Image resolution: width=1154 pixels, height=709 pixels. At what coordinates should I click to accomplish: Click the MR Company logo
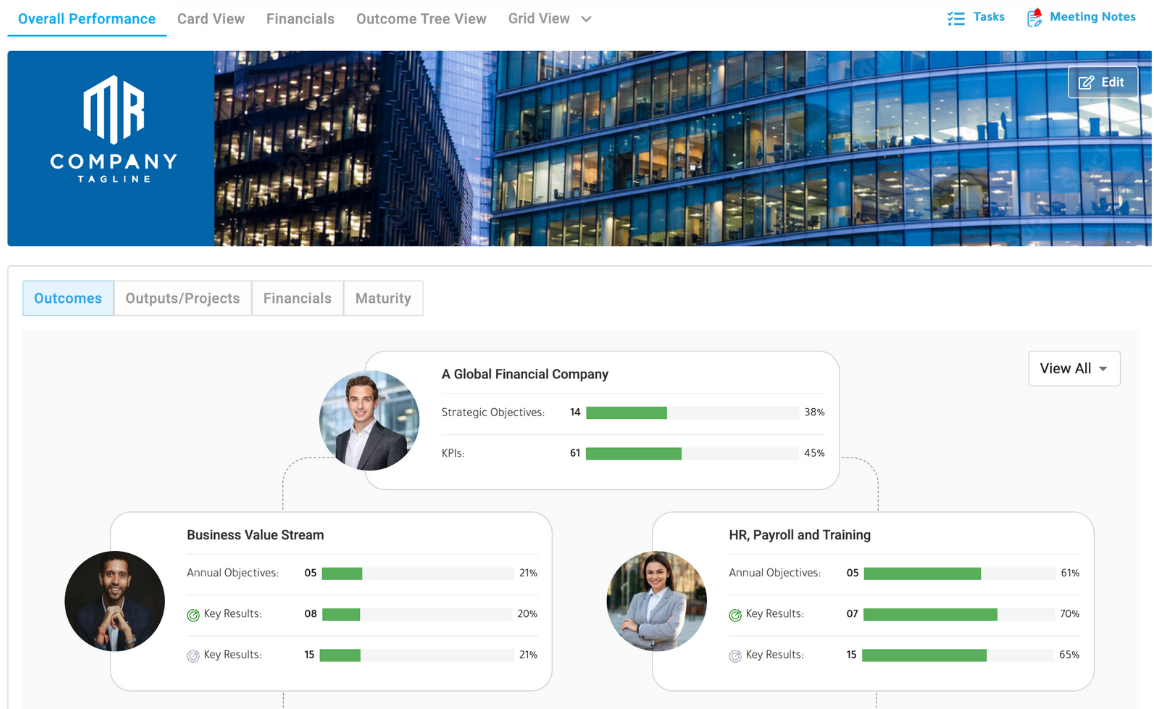pos(113,129)
